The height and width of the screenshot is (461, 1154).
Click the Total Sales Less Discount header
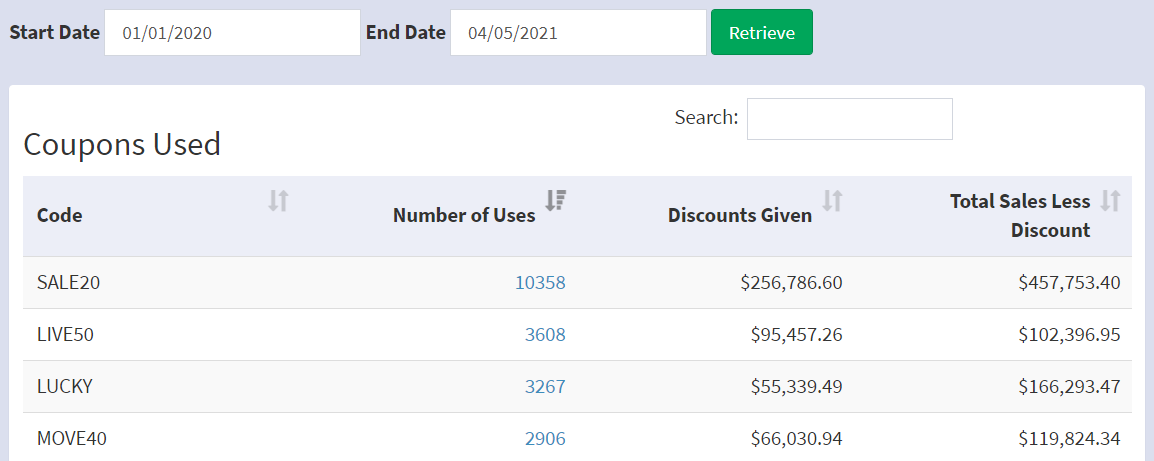tap(1020, 216)
